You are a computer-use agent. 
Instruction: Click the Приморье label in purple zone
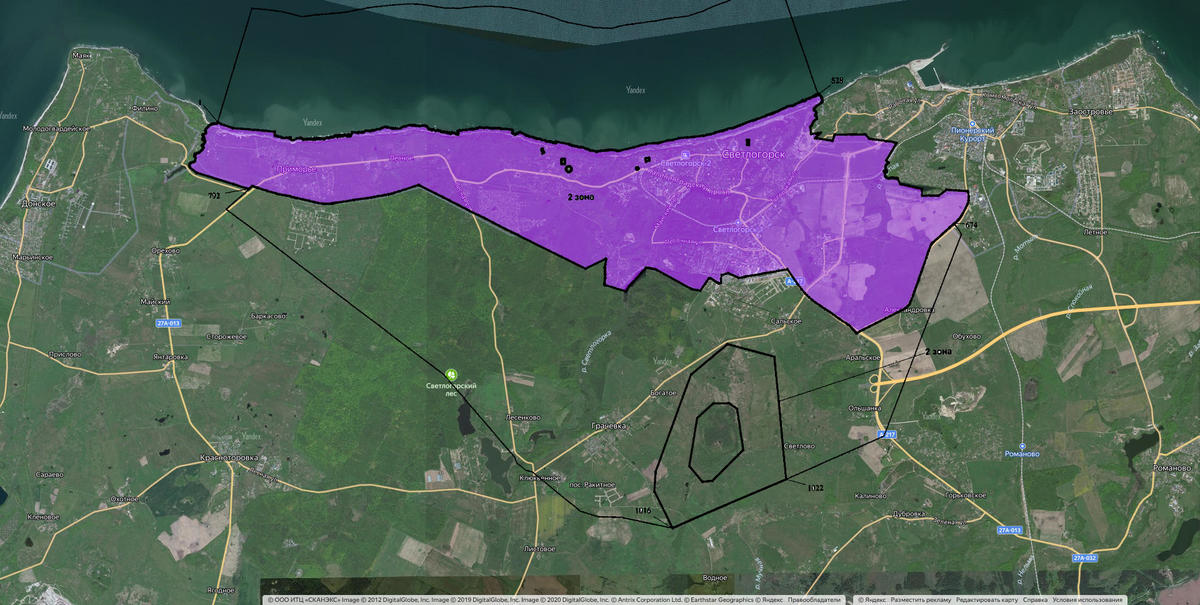click(x=297, y=170)
